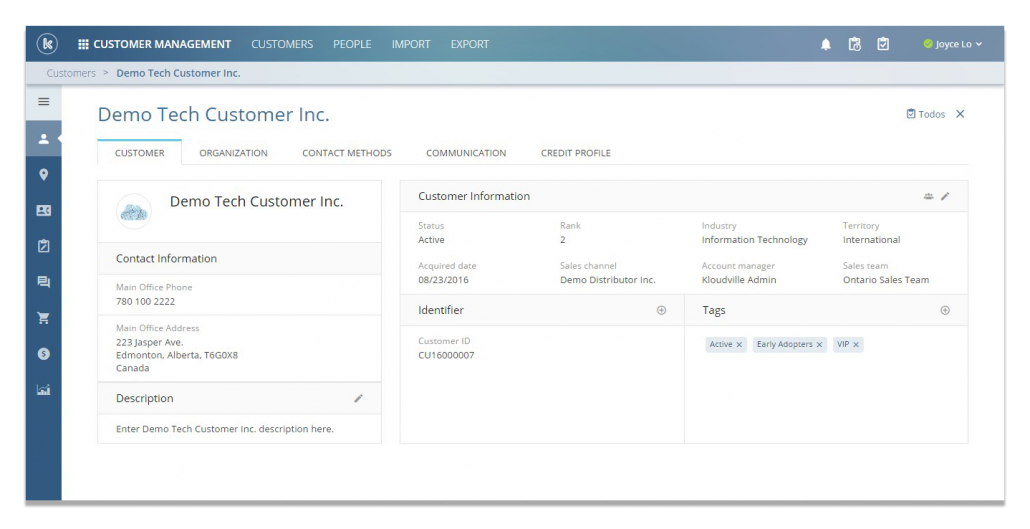Click the International territory value
1030x529 pixels.
pos(872,240)
